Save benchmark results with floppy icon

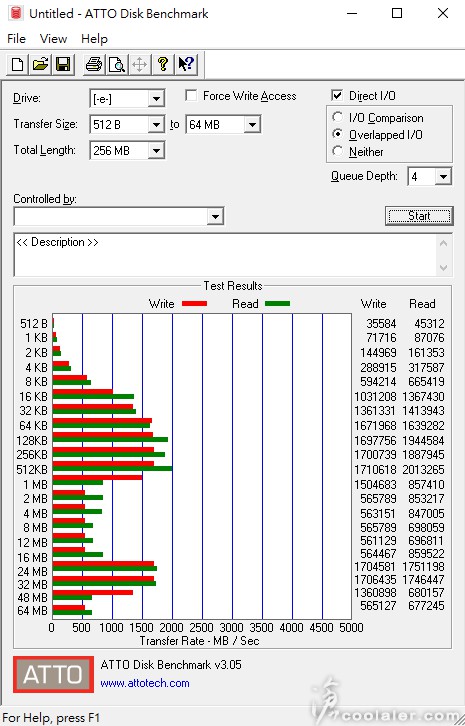(63, 64)
